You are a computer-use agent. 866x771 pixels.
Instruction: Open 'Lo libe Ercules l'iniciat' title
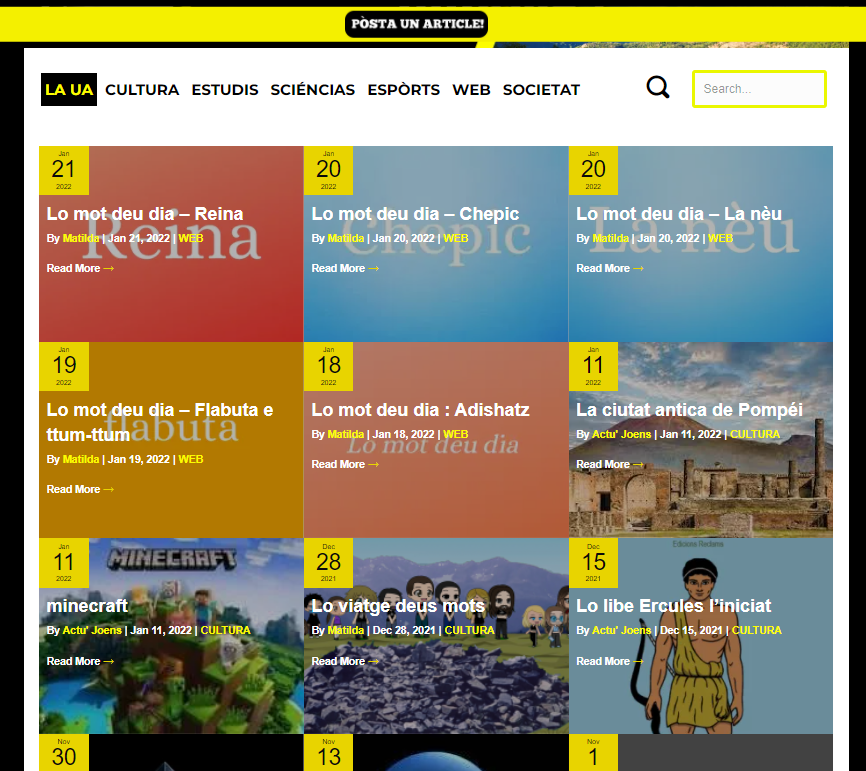click(673, 606)
